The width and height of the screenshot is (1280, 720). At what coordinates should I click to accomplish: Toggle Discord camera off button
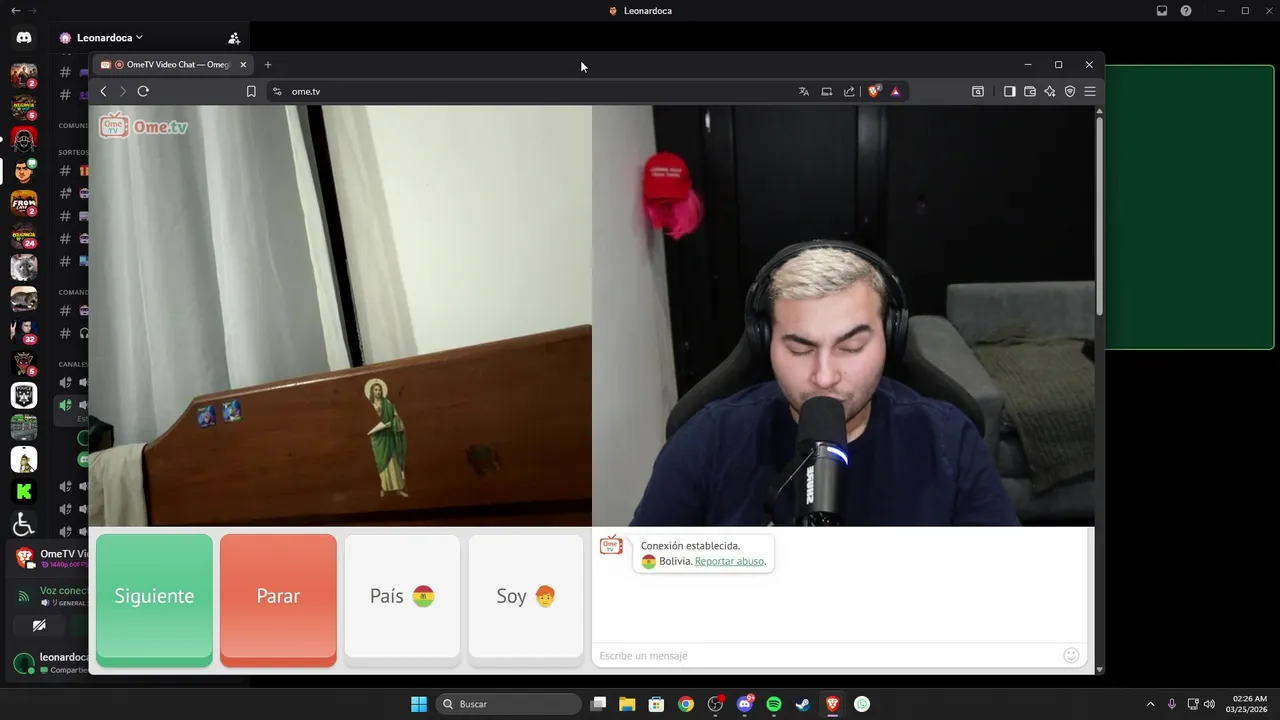39,626
